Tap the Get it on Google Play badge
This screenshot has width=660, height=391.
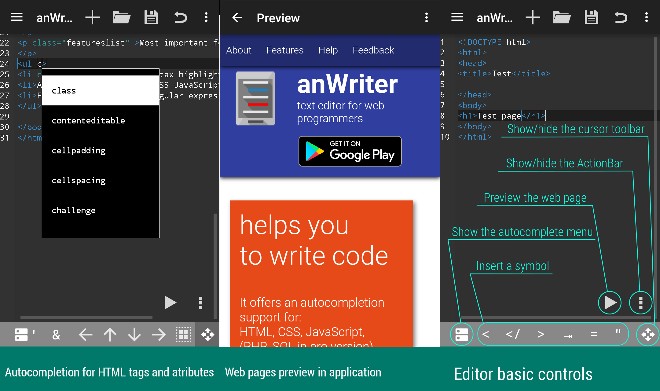pos(350,151)
